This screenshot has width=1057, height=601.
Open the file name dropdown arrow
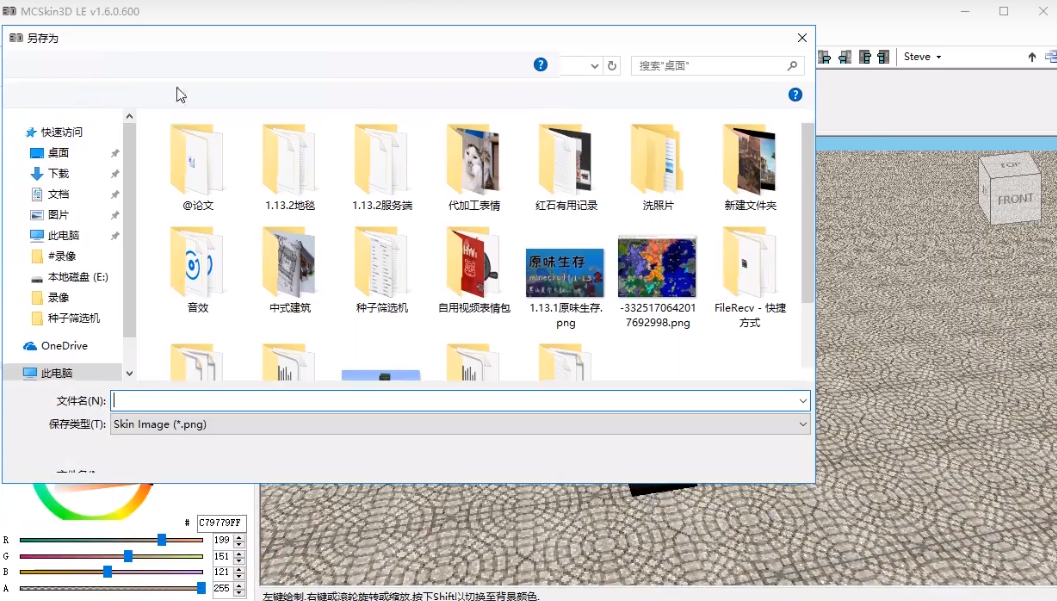pyautogui.click(x=802, y=401)
